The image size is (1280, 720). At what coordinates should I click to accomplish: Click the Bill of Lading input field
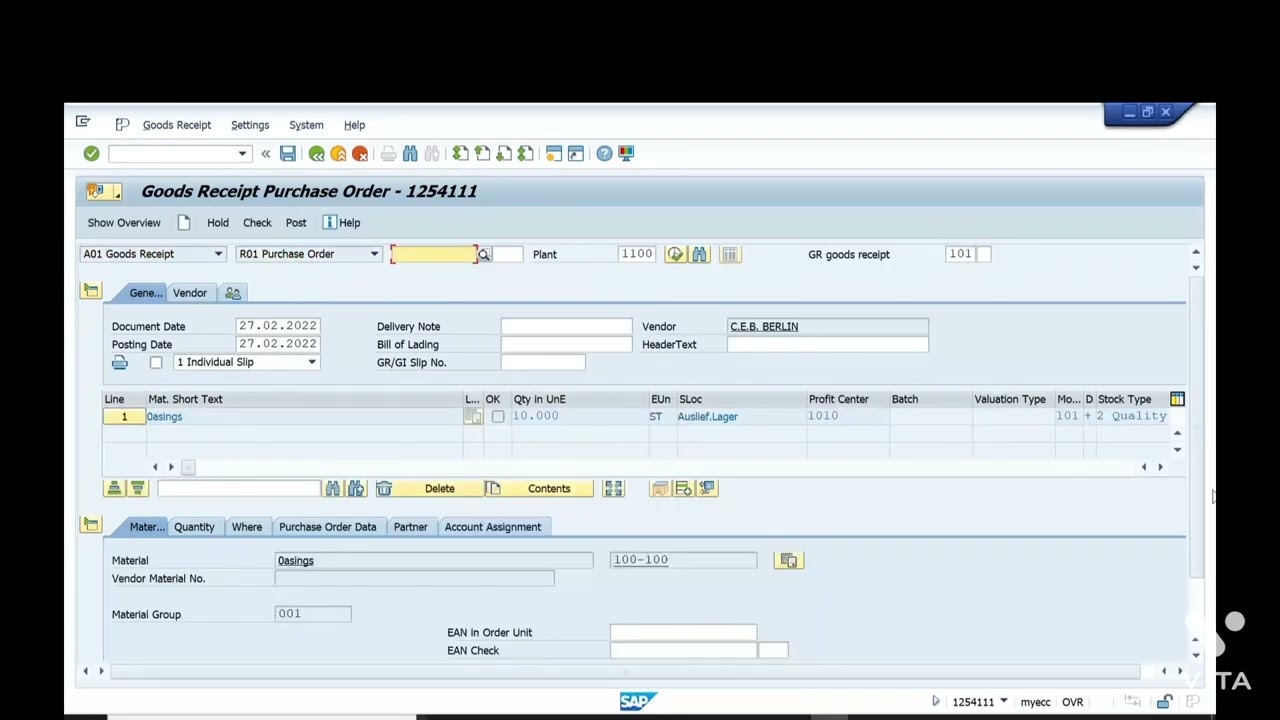coord(566,344)
